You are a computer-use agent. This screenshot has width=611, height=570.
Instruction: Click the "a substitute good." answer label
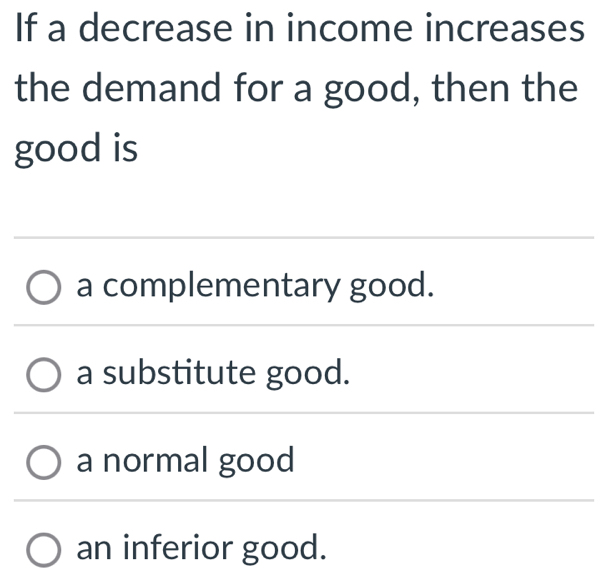[x=214, y=374]
